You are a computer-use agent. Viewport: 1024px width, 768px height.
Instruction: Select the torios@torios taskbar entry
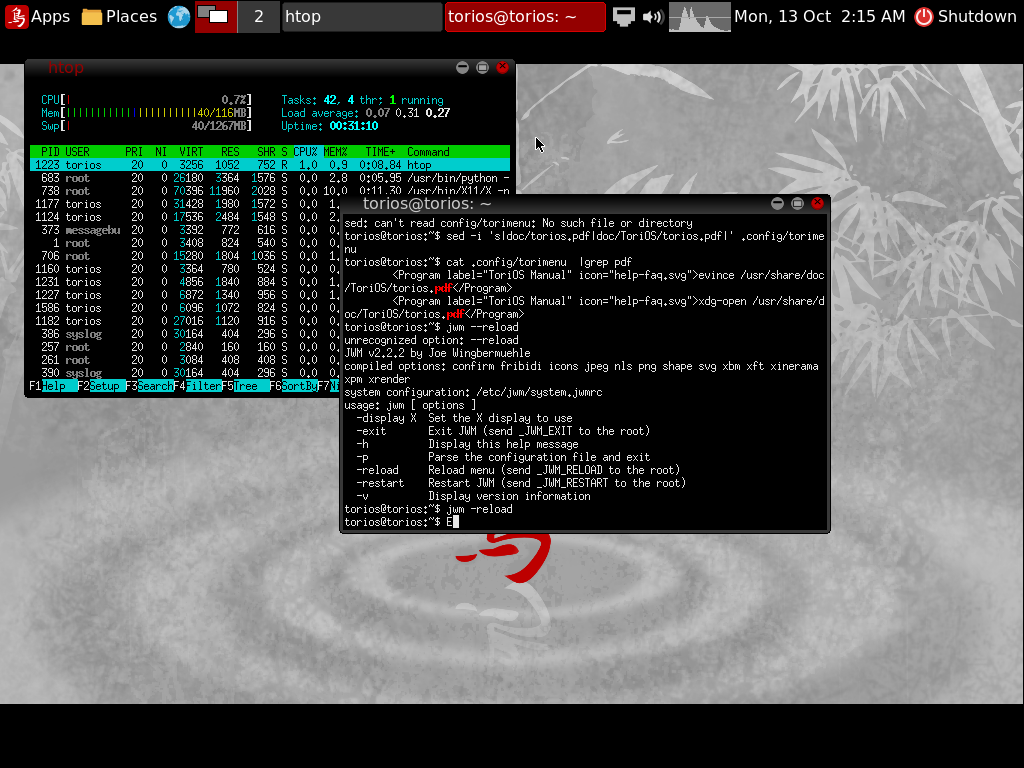pos(524,17)
